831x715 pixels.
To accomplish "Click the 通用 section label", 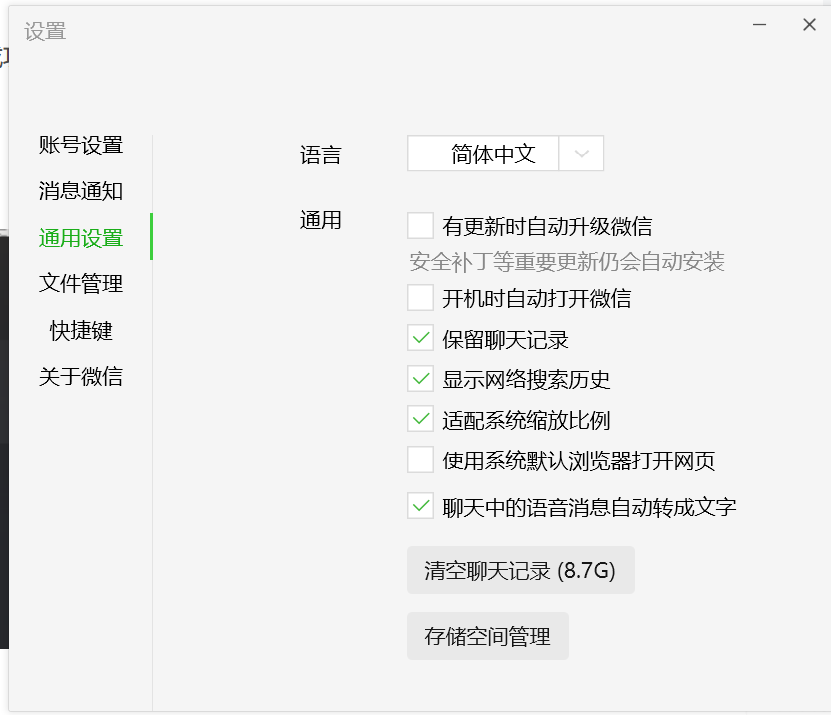I will click(x=321, y=220).
